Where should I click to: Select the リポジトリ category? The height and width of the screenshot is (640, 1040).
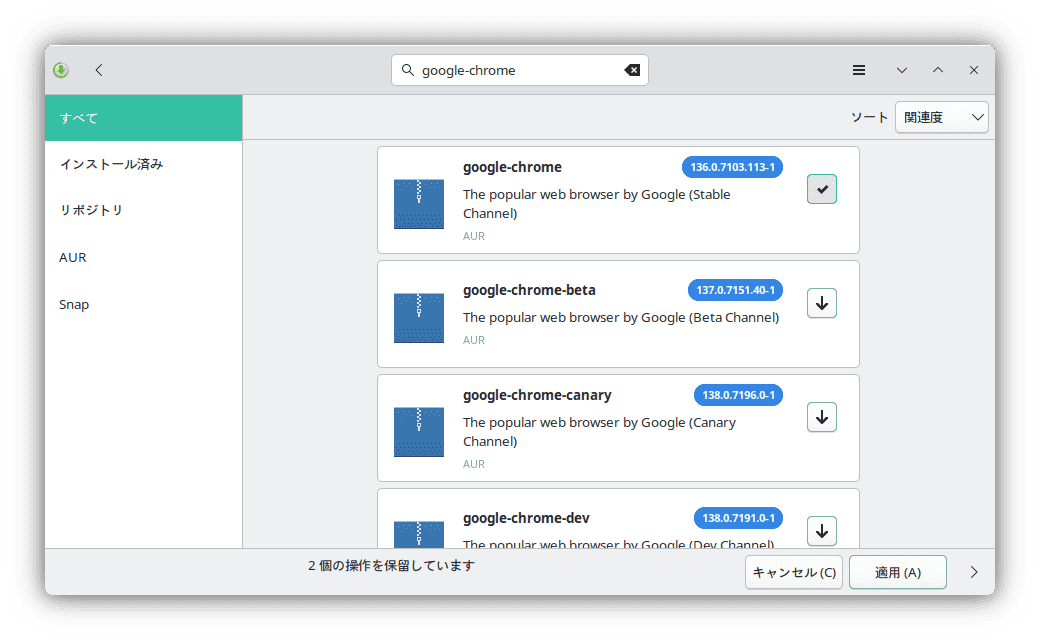[144, 210]
